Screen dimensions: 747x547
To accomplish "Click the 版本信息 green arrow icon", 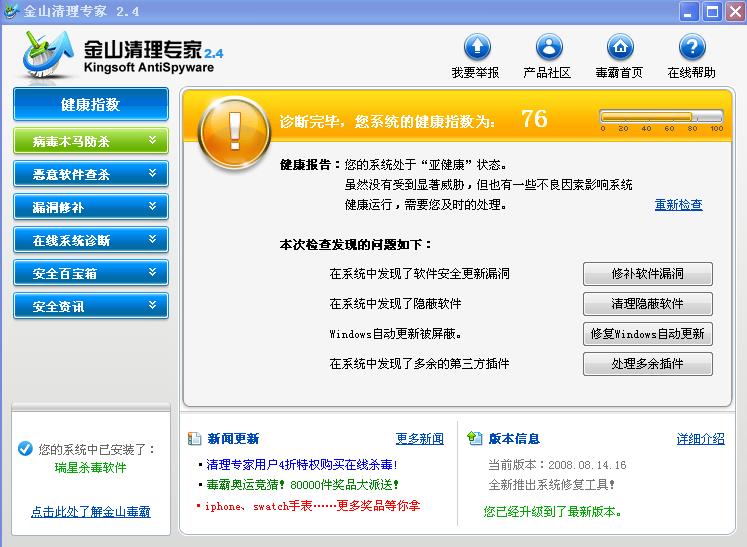I will (475, 438).
